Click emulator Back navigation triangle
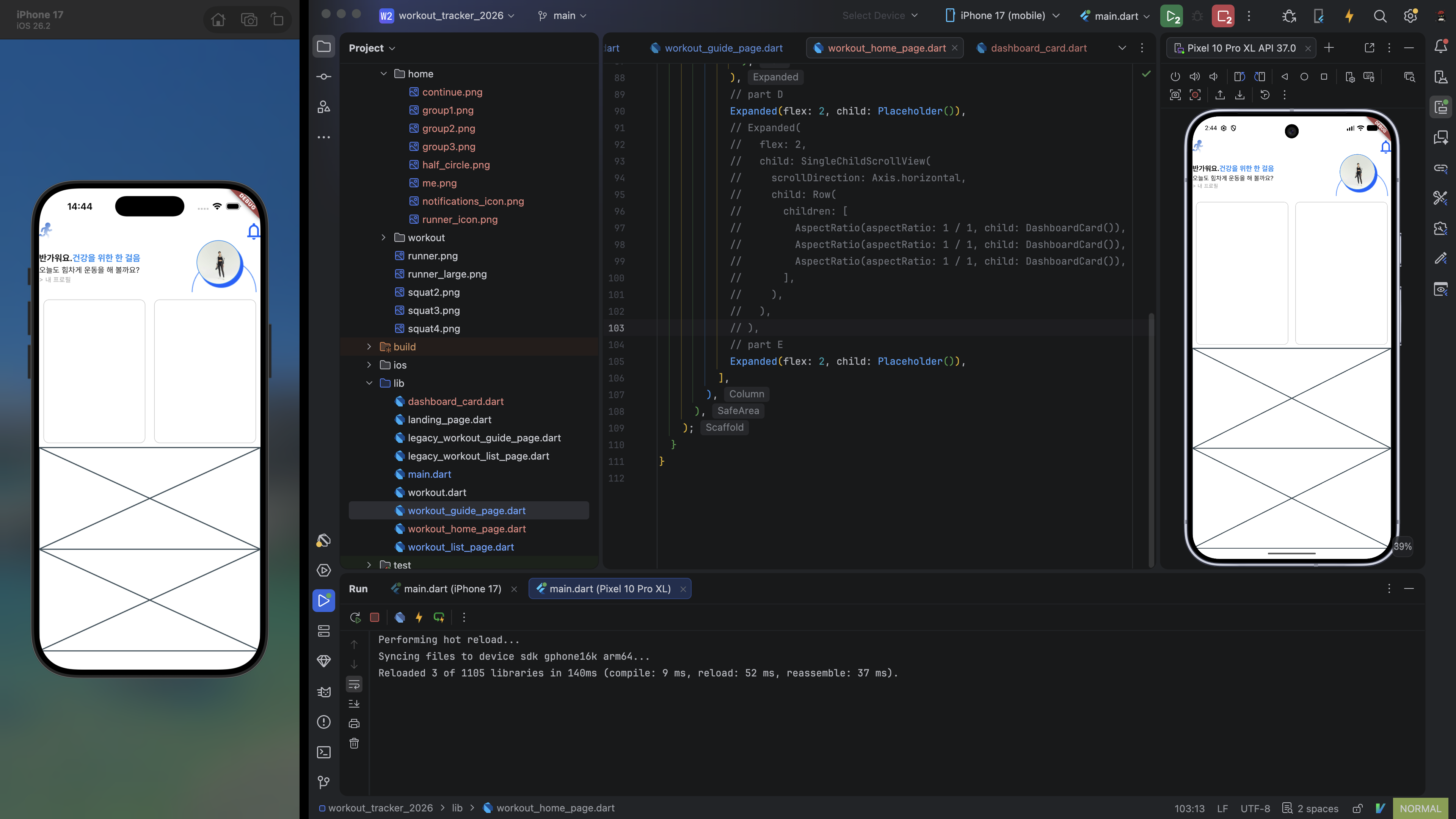1456x819 pixels. (1285, 77)
